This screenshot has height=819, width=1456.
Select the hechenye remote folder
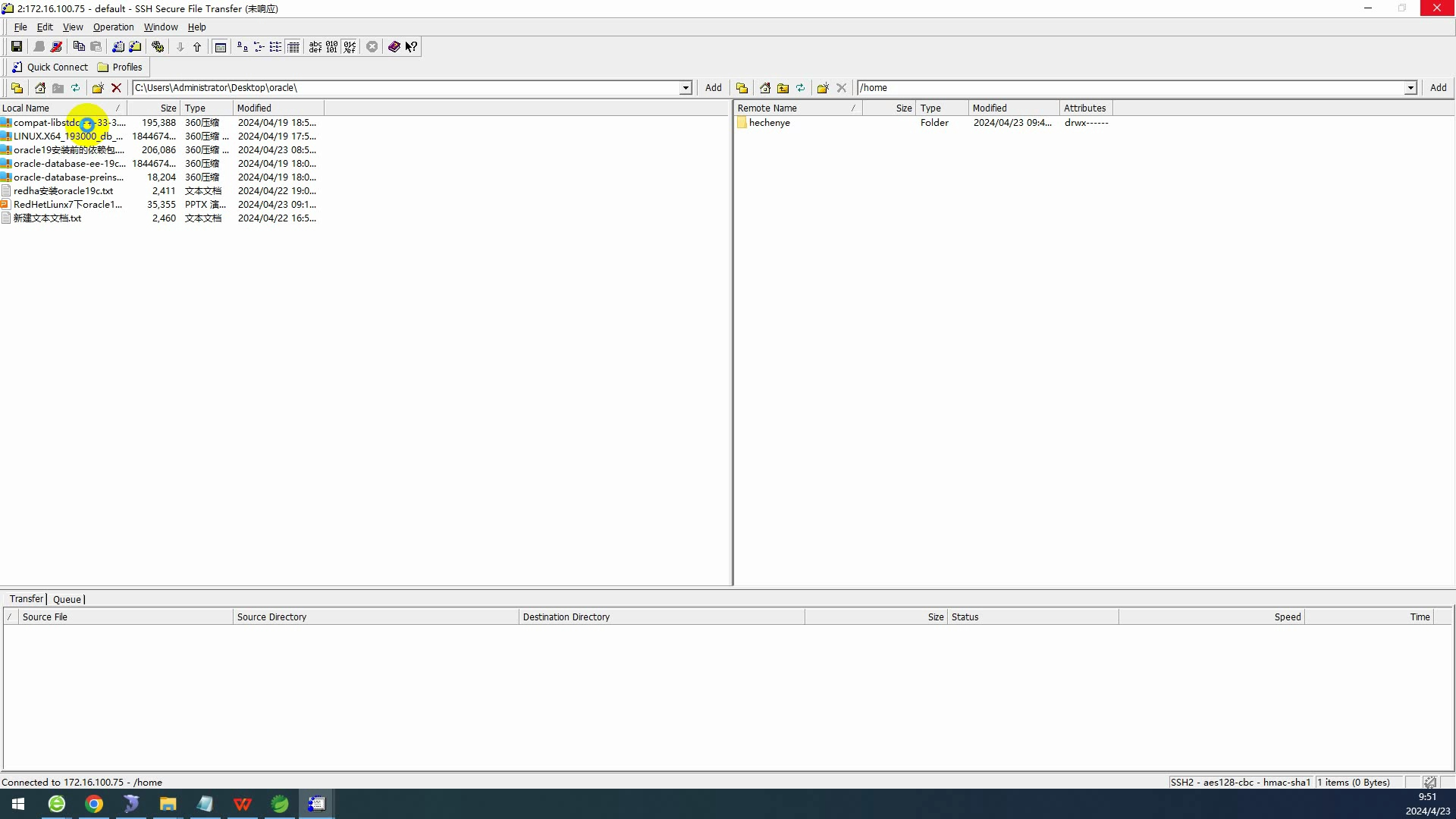[x=769, y=123]
